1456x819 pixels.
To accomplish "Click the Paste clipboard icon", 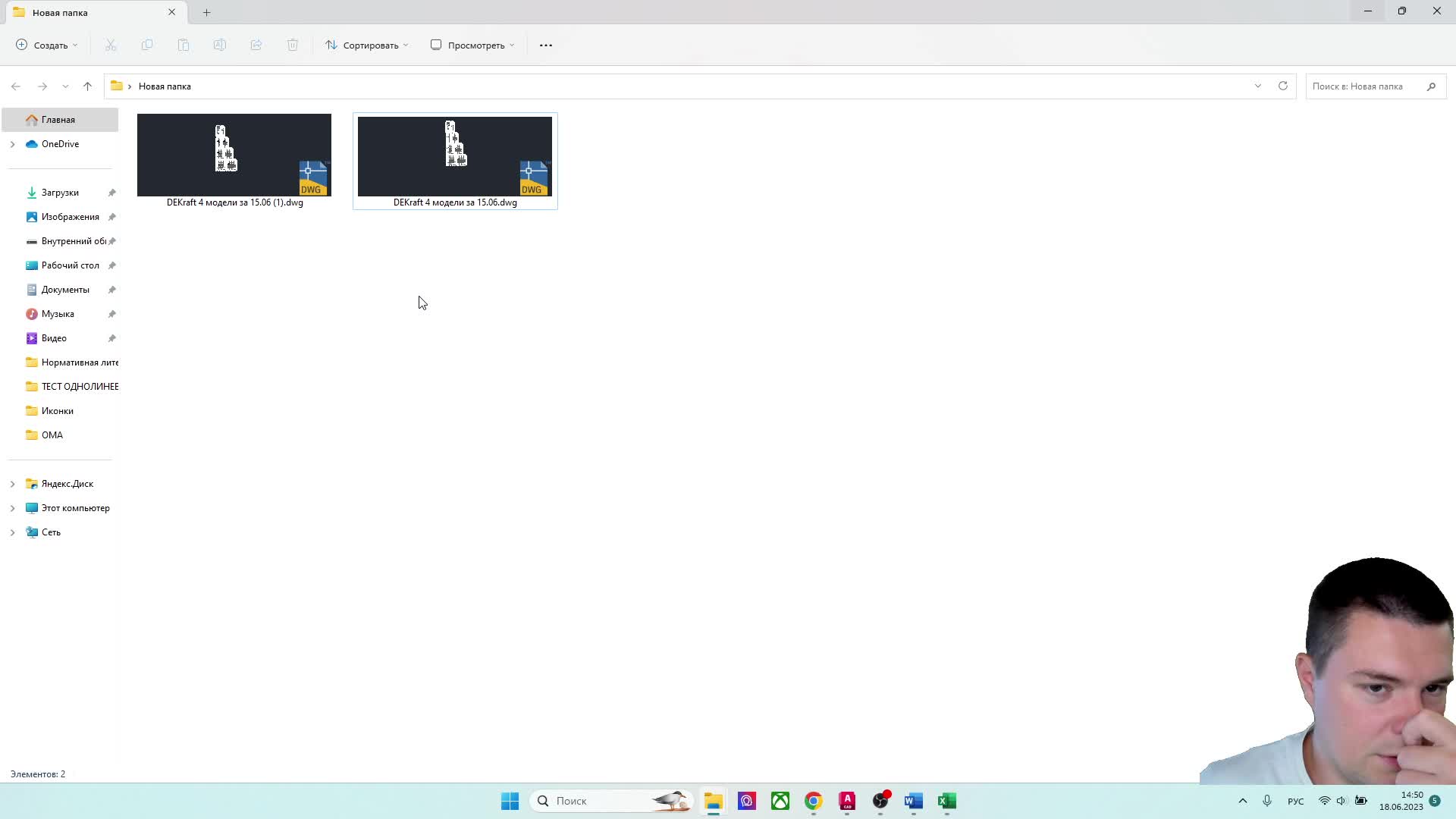I will [184, 45].
